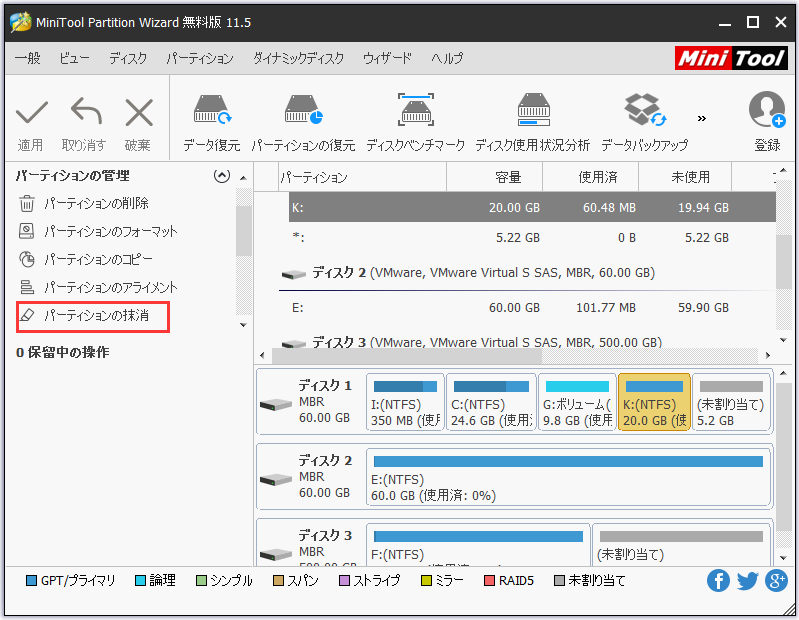Viewport: 799px width, 620px height.
Task: Select 未割り当て 5.2 GB block on Disk 1
Action: 731,402
